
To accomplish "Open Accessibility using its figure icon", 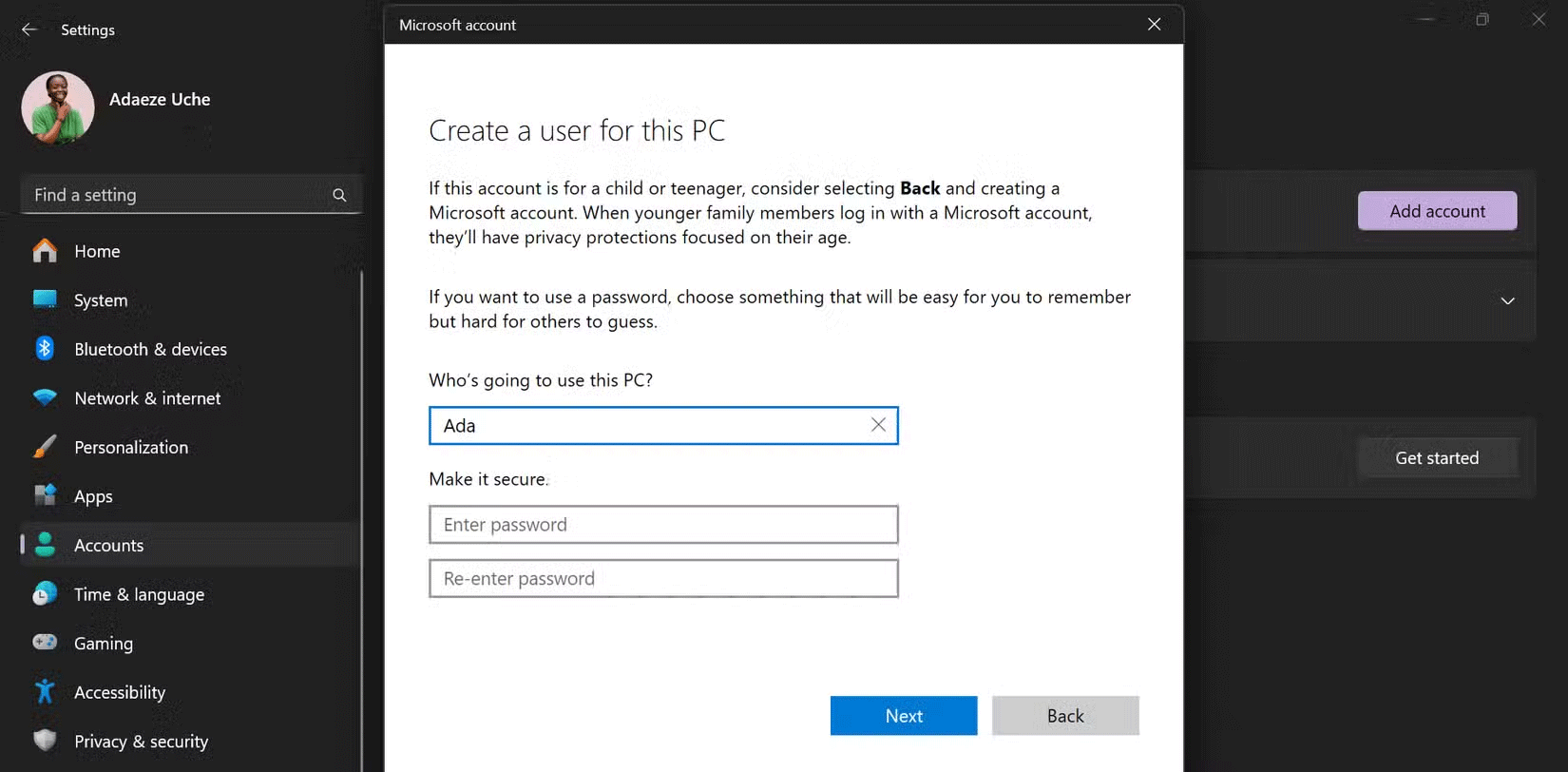I will tap(45, 692).
